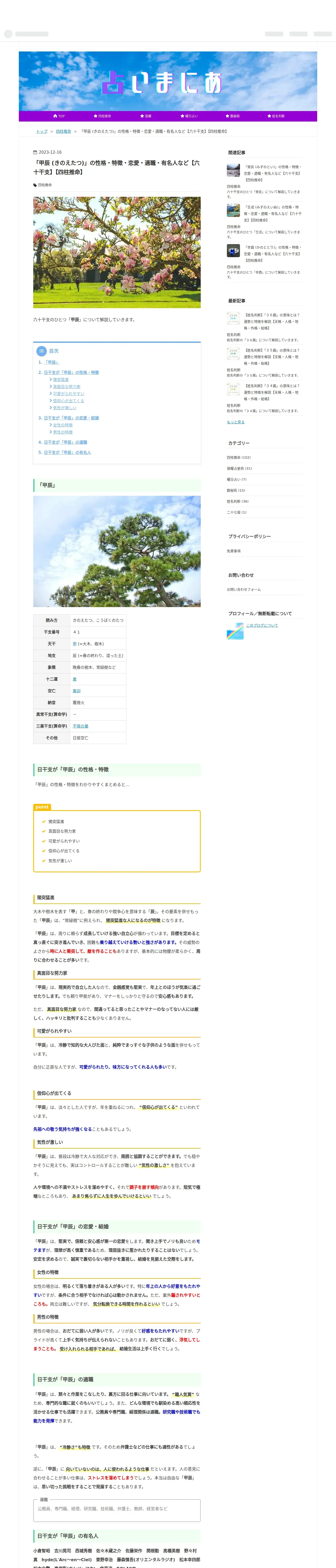This screenshot has height=1568, width=336.
Task: Click the profile thumbnail image in the sidebar
Action: tap(235, 631)
